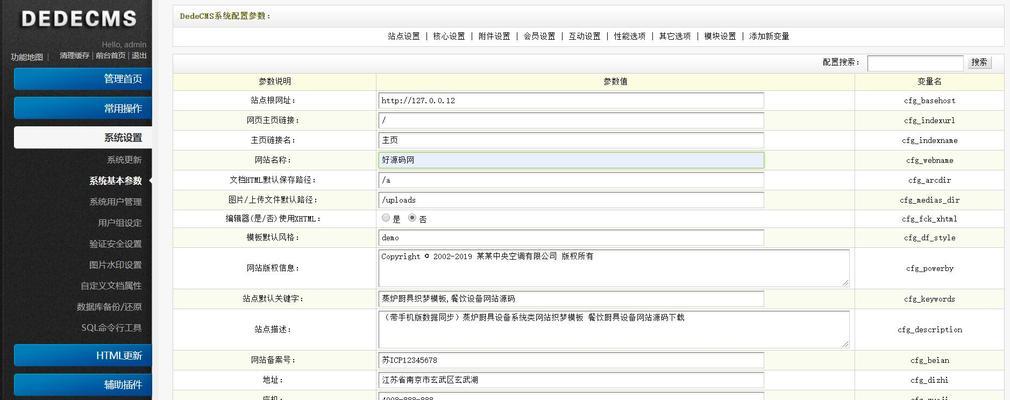1010x400 pixels.
Task: Click the 图片/上传文件默认路径 input field
Action: 571,200
